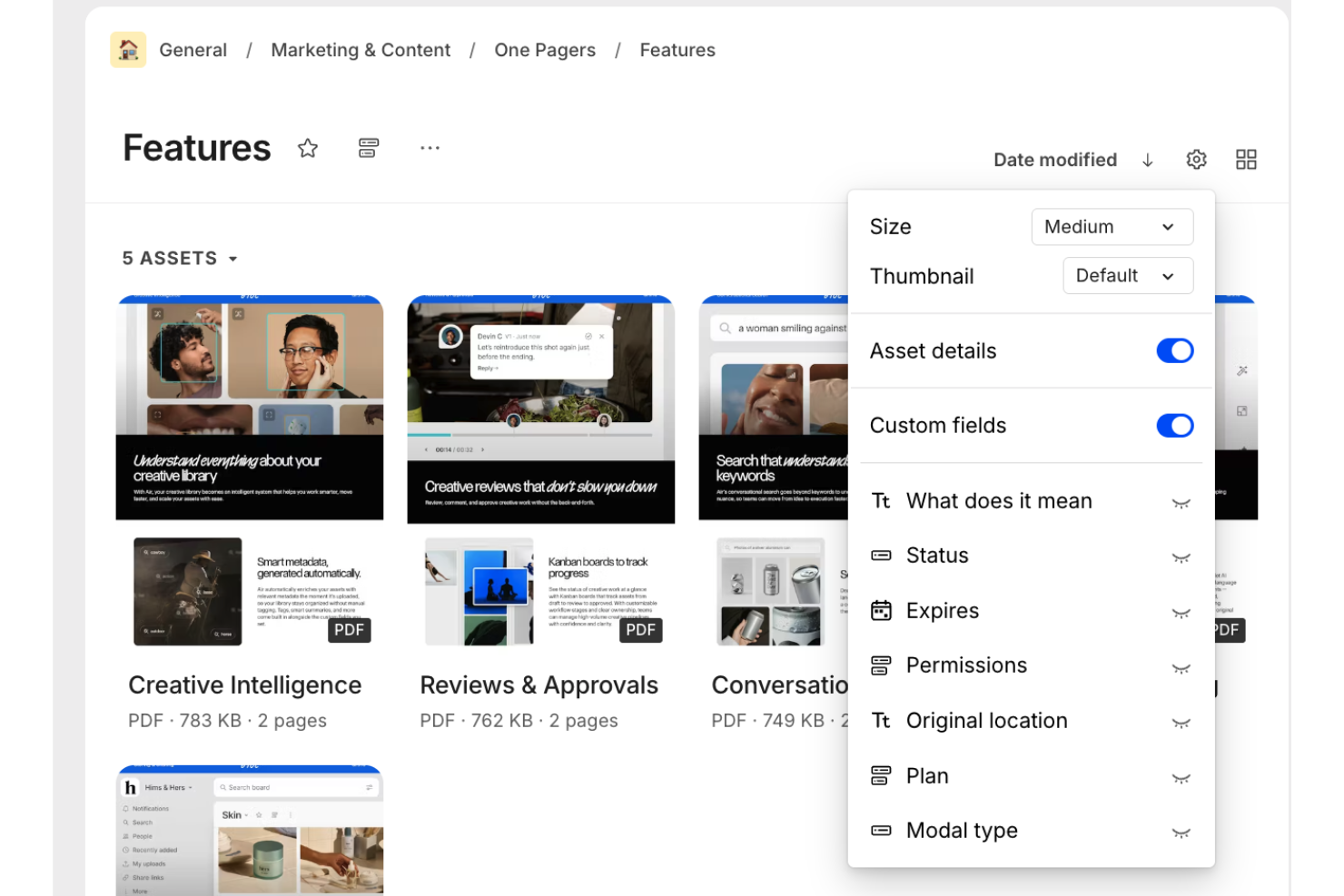Click the Marketing & Content breadcrumb link

[360, 50]
